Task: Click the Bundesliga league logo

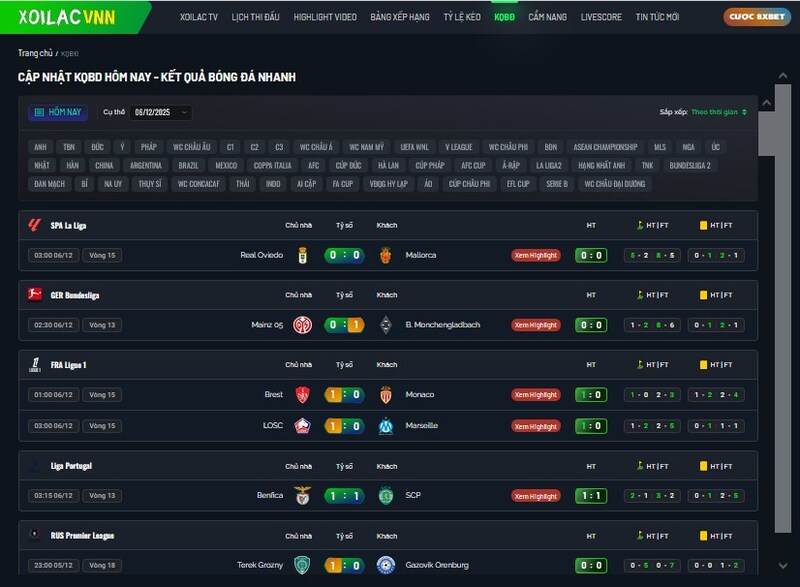Action: pyautogui.click(x=34, y=295)
